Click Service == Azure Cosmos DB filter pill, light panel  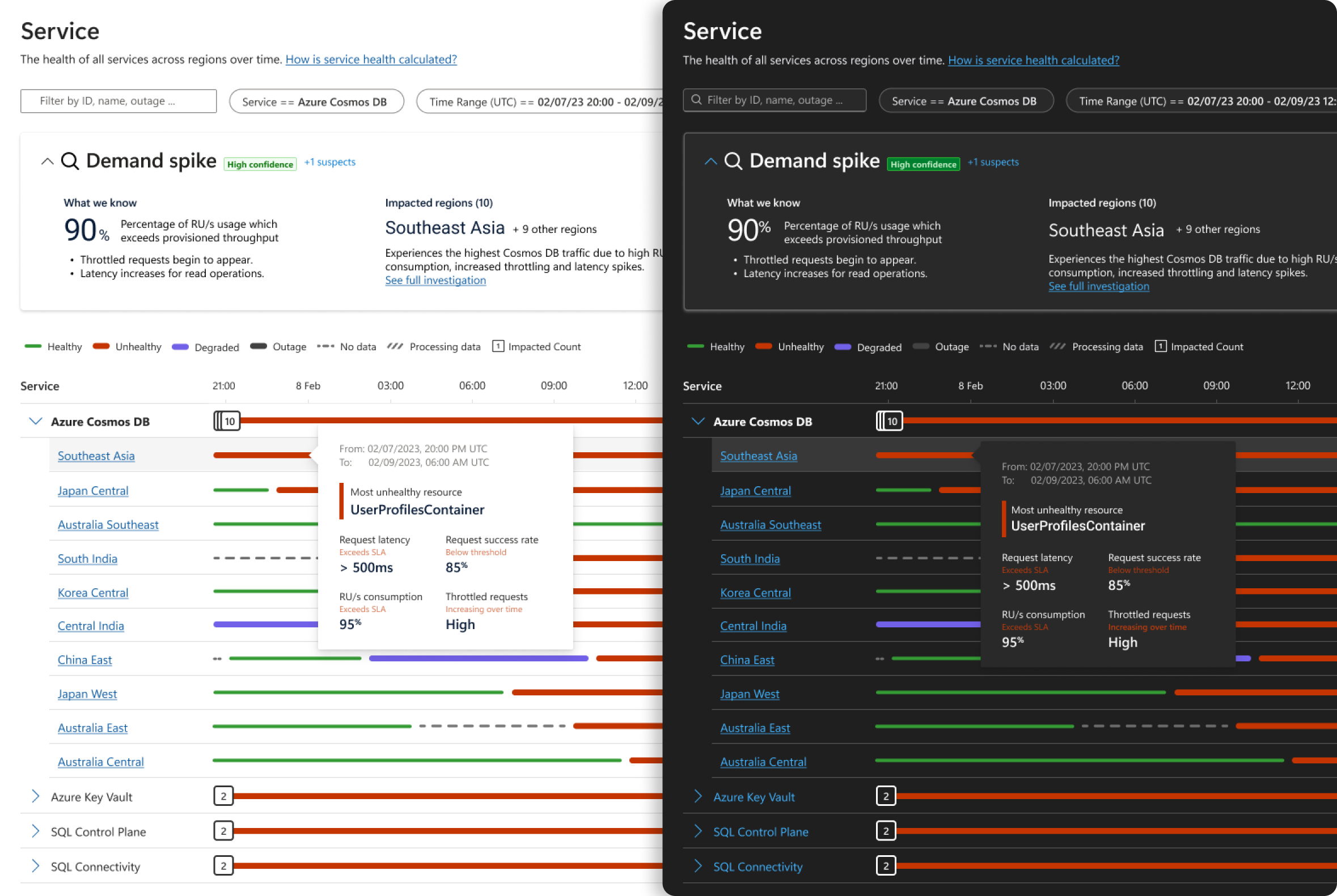click(316, 101)
